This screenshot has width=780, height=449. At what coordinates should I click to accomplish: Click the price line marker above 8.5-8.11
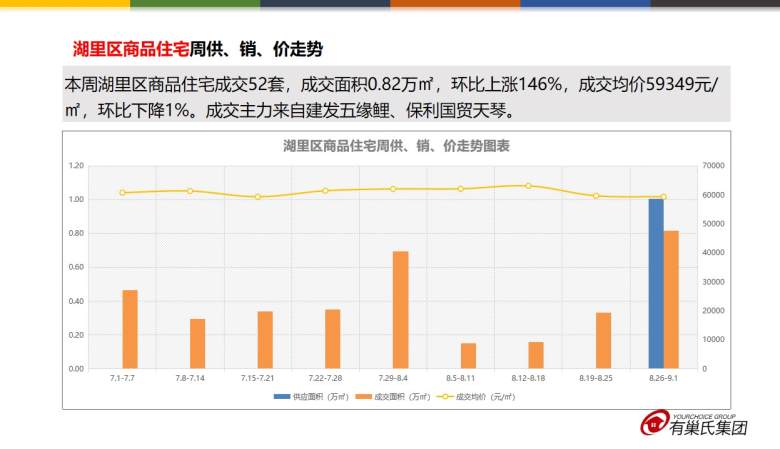(x=461, y=189)
